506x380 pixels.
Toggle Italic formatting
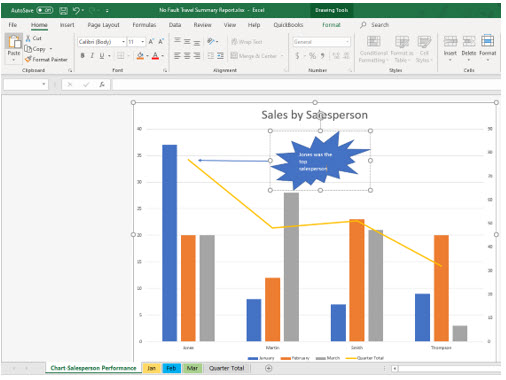pos(92,56)
